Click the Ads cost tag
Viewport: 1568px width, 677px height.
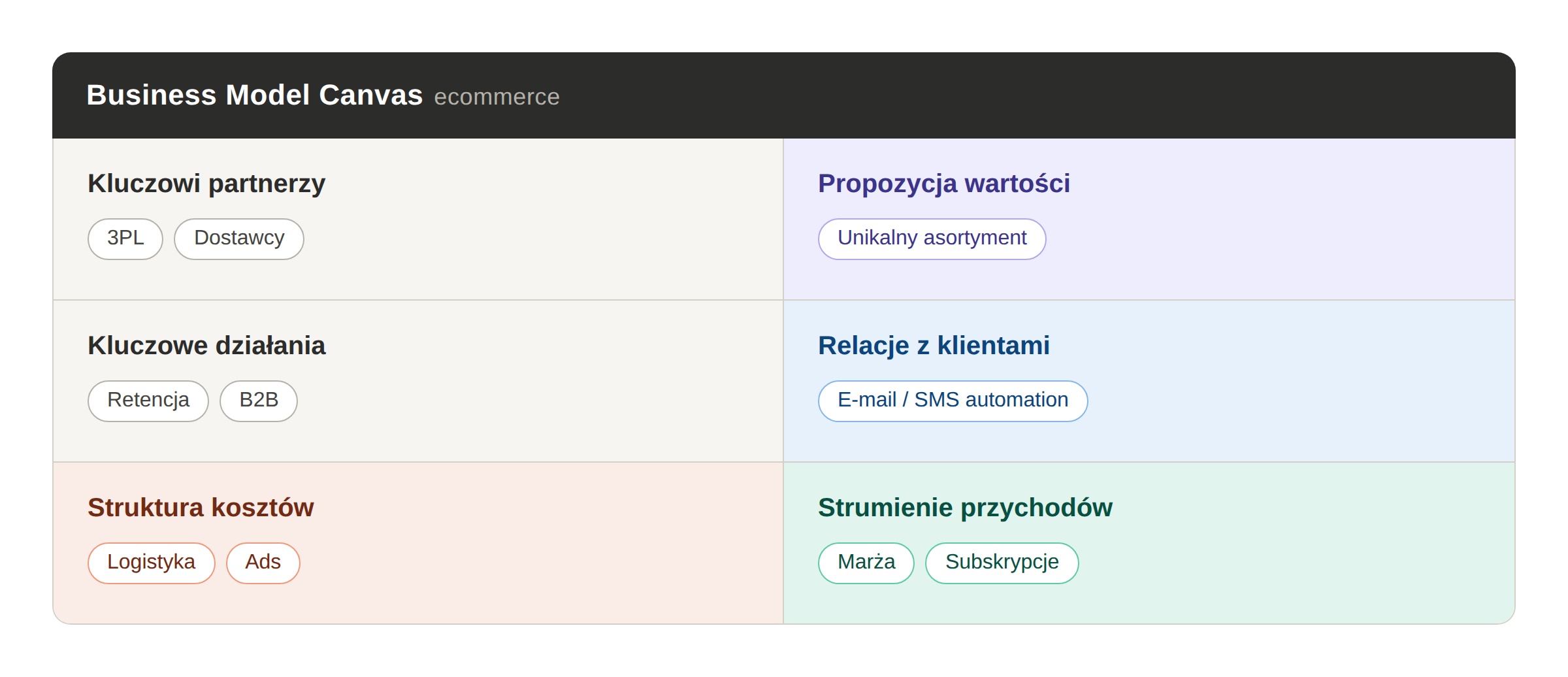tap(263, 563)
